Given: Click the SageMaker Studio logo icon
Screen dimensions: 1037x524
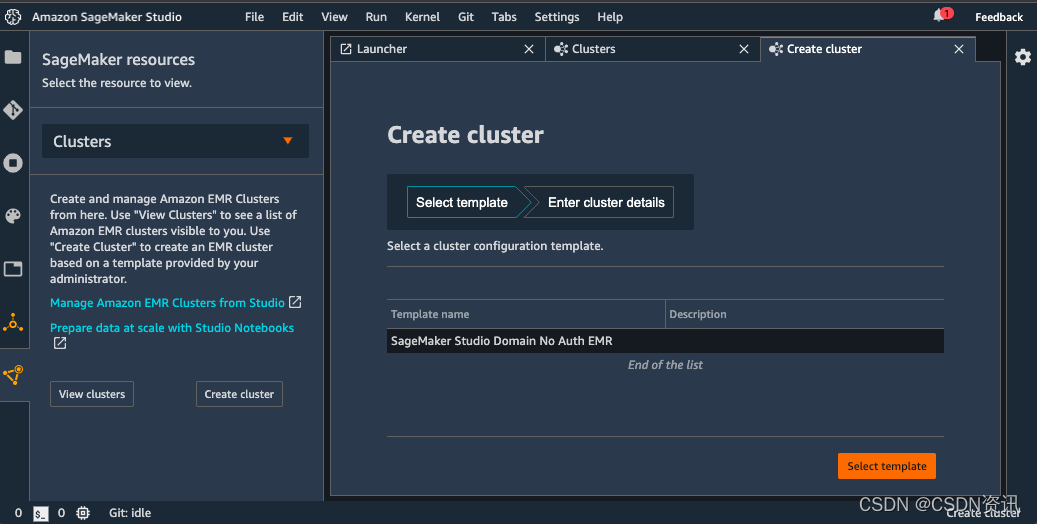Looking at the screenshot, I should click(13, 17).
